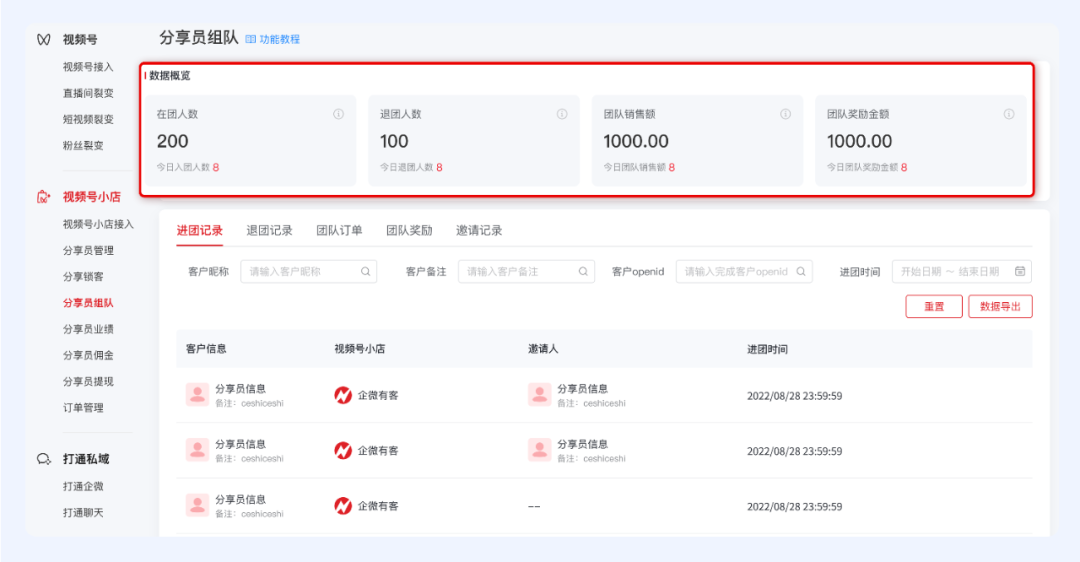The height and width of the screenshot is (562, 1080).
Task: Click first row customer avatar
Action: pyautogui.click(x=197, y=395)
